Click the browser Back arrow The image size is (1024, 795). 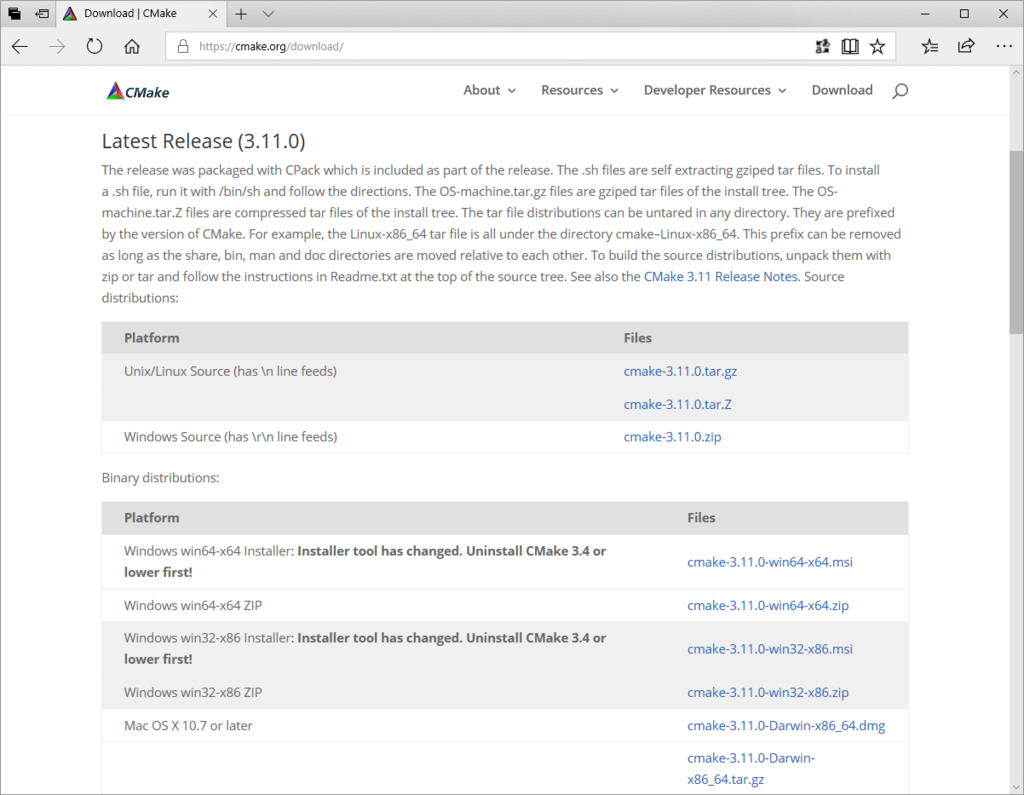(20, 46)
